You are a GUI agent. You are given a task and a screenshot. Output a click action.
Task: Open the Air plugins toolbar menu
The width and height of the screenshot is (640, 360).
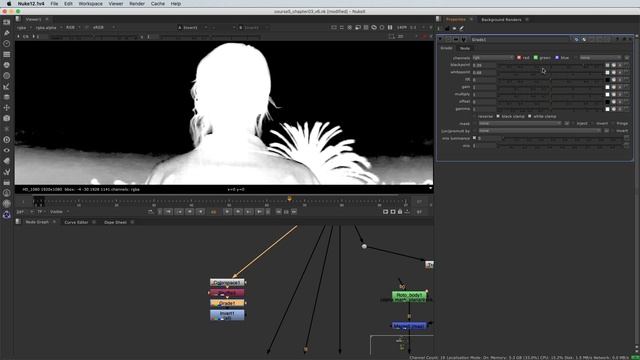tap(7, 203)
